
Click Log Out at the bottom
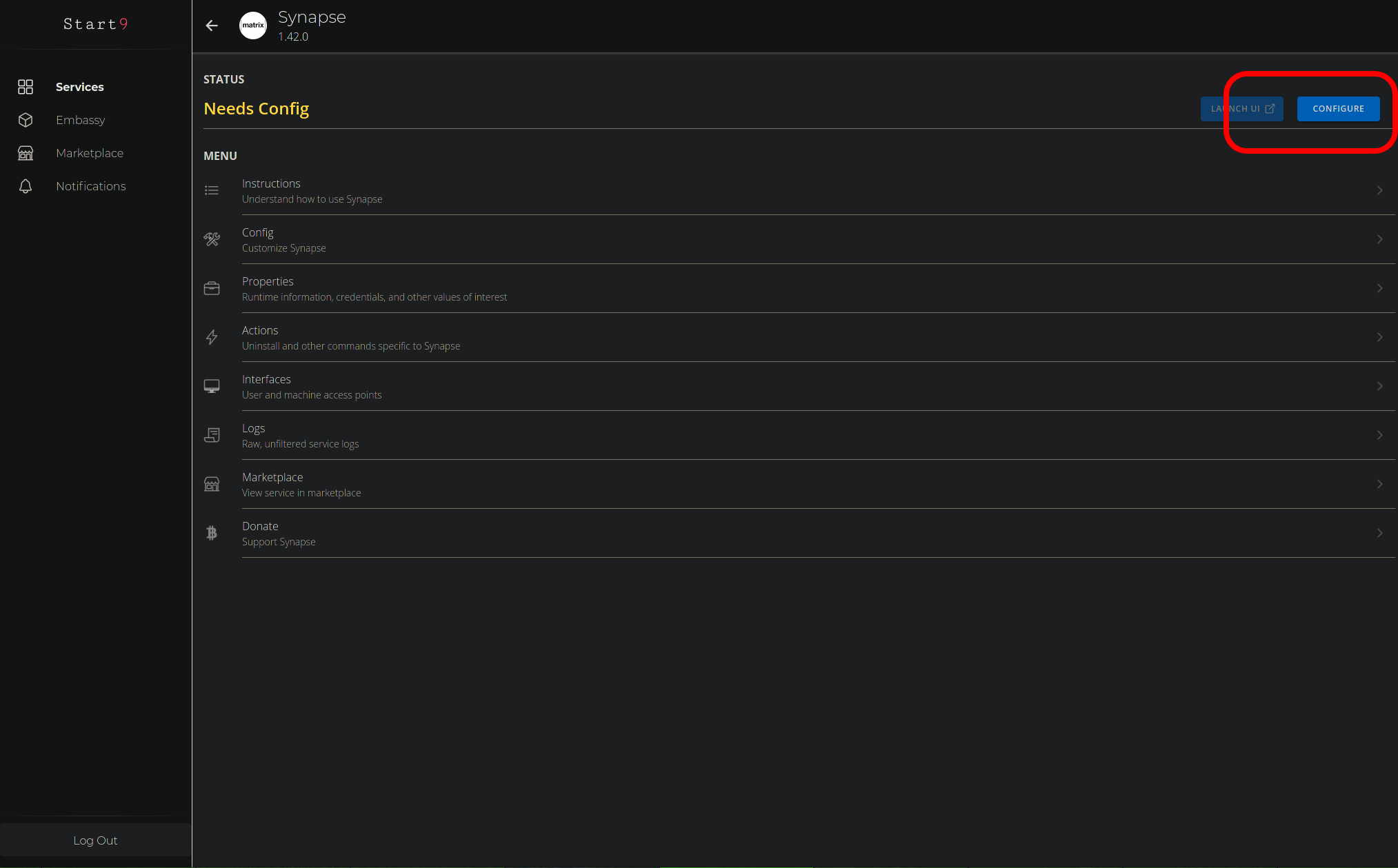[x=95, y=840]
